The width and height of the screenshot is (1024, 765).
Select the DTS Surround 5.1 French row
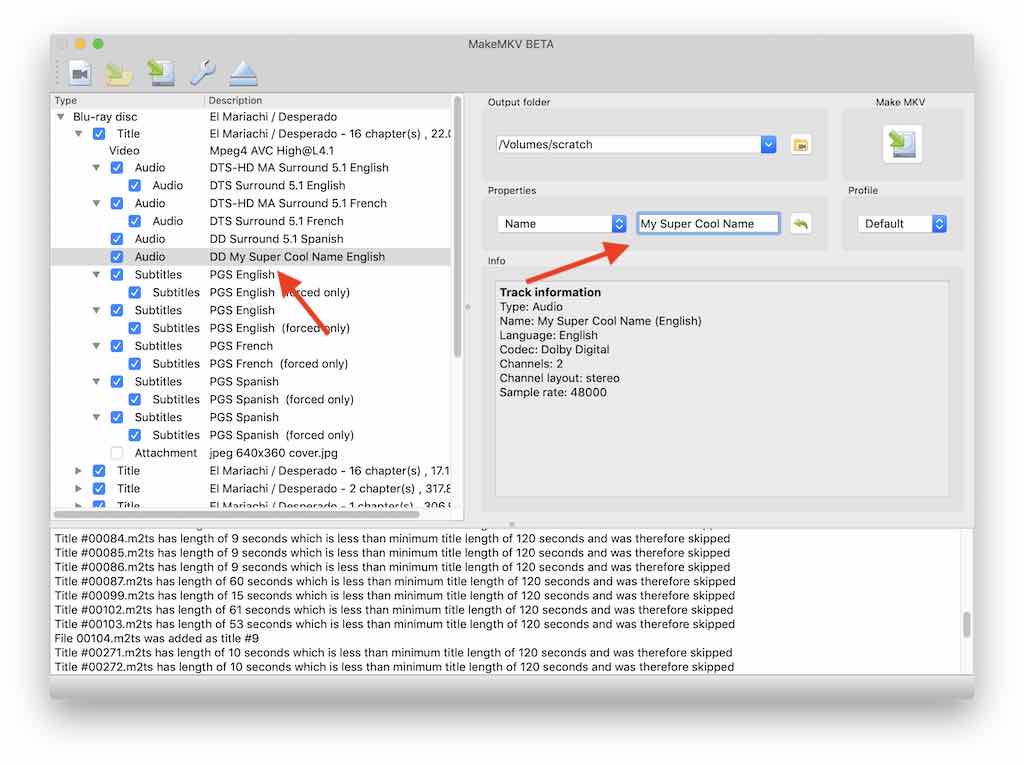(x=251, y=221)
